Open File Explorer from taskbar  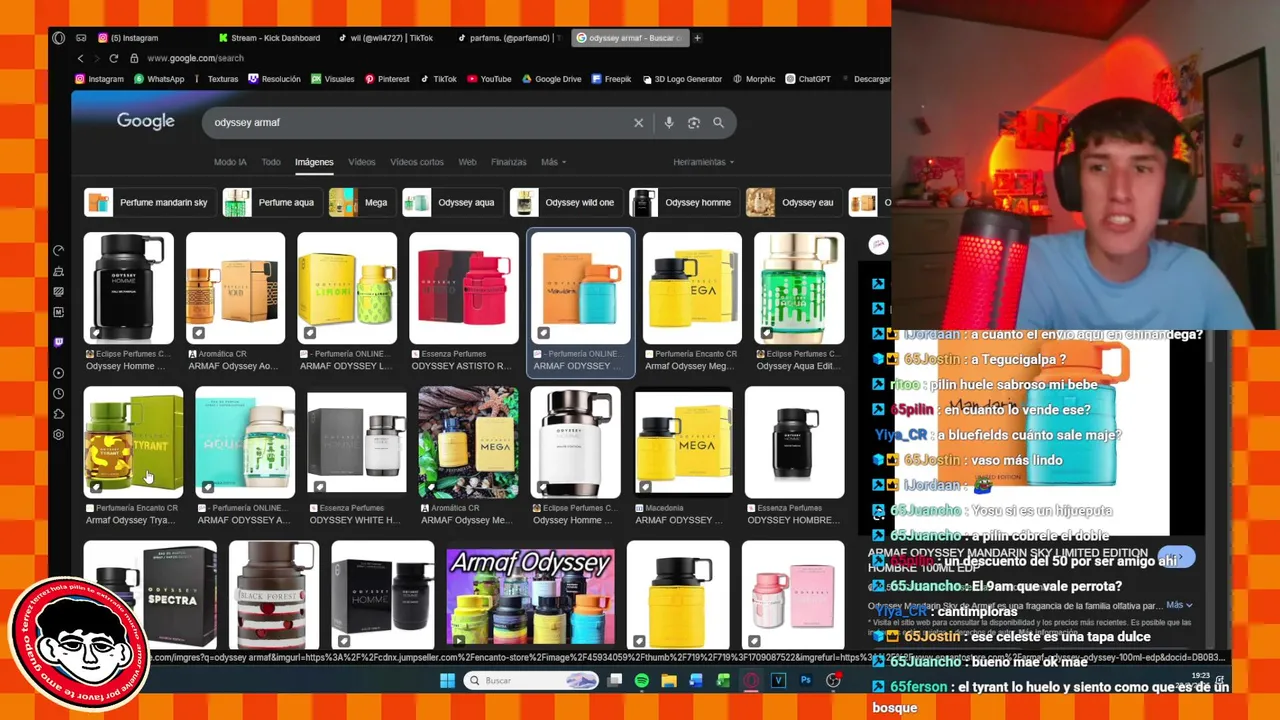(668, 681)
